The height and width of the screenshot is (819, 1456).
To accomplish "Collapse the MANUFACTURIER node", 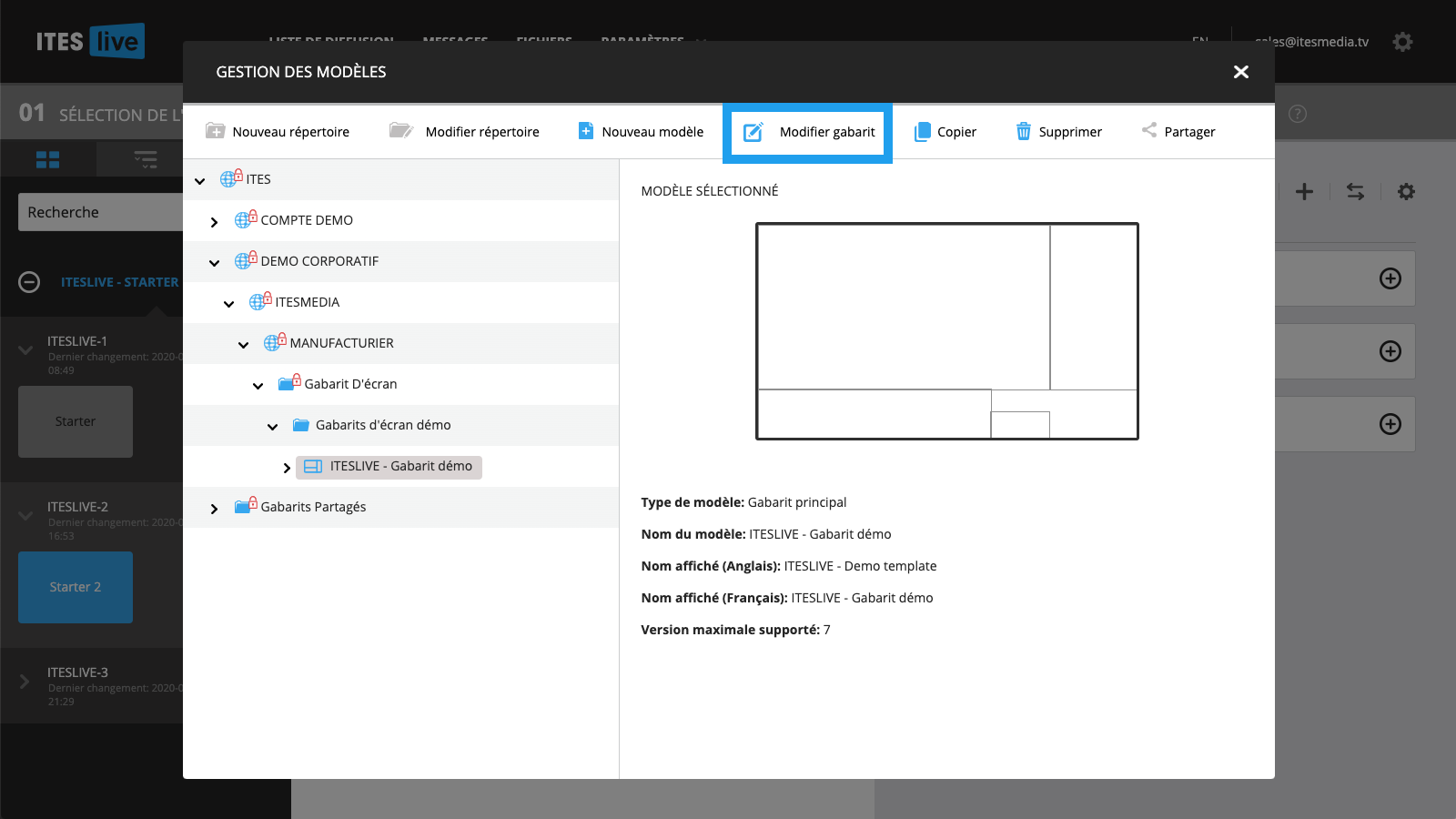I will (243, 345).
